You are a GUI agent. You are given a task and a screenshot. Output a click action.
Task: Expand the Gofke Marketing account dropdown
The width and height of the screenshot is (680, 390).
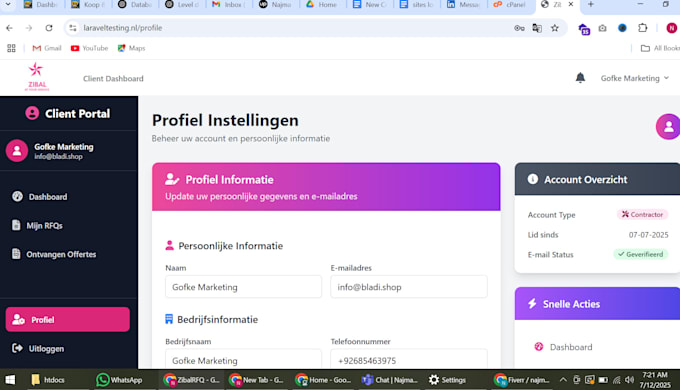tap(634, 78)
